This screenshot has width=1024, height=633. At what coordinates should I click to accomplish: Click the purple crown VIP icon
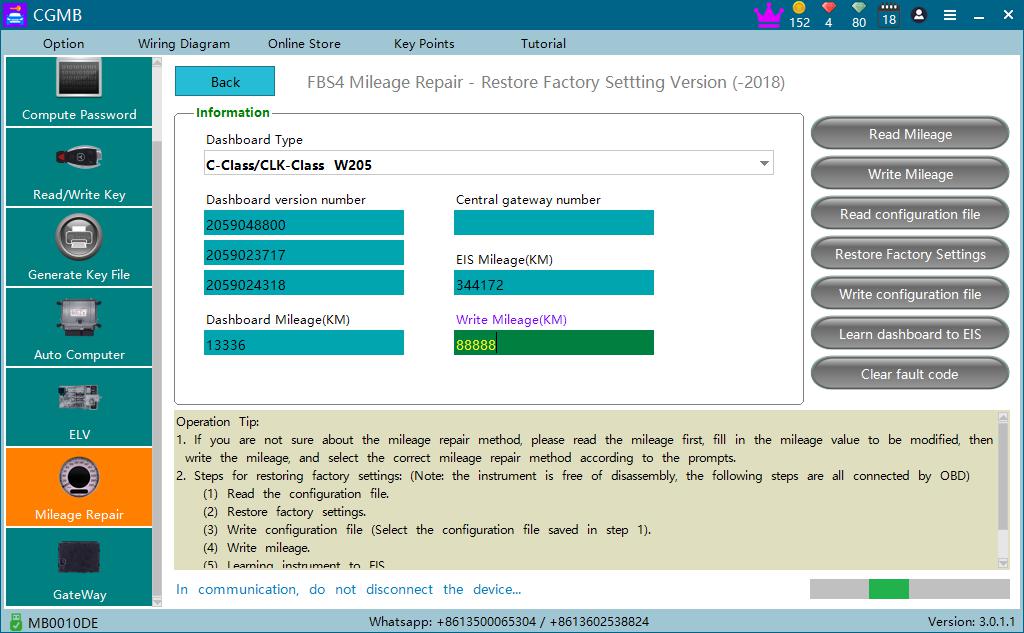(x=767, y=15)
